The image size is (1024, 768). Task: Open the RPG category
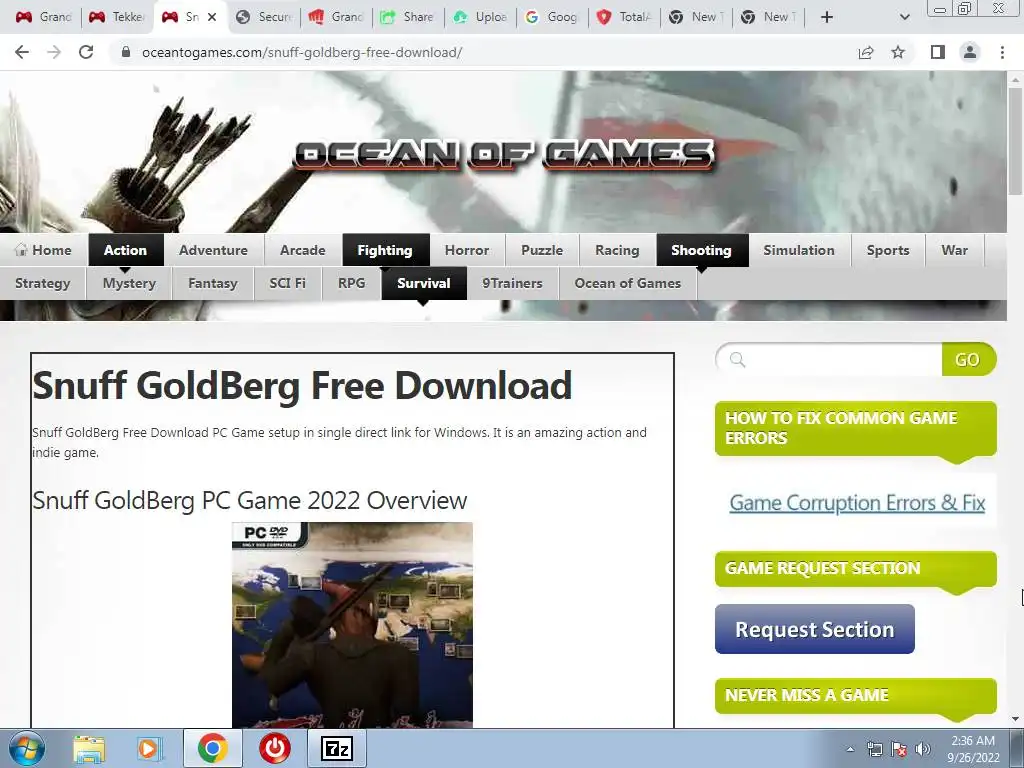click(x=351, y=283)
